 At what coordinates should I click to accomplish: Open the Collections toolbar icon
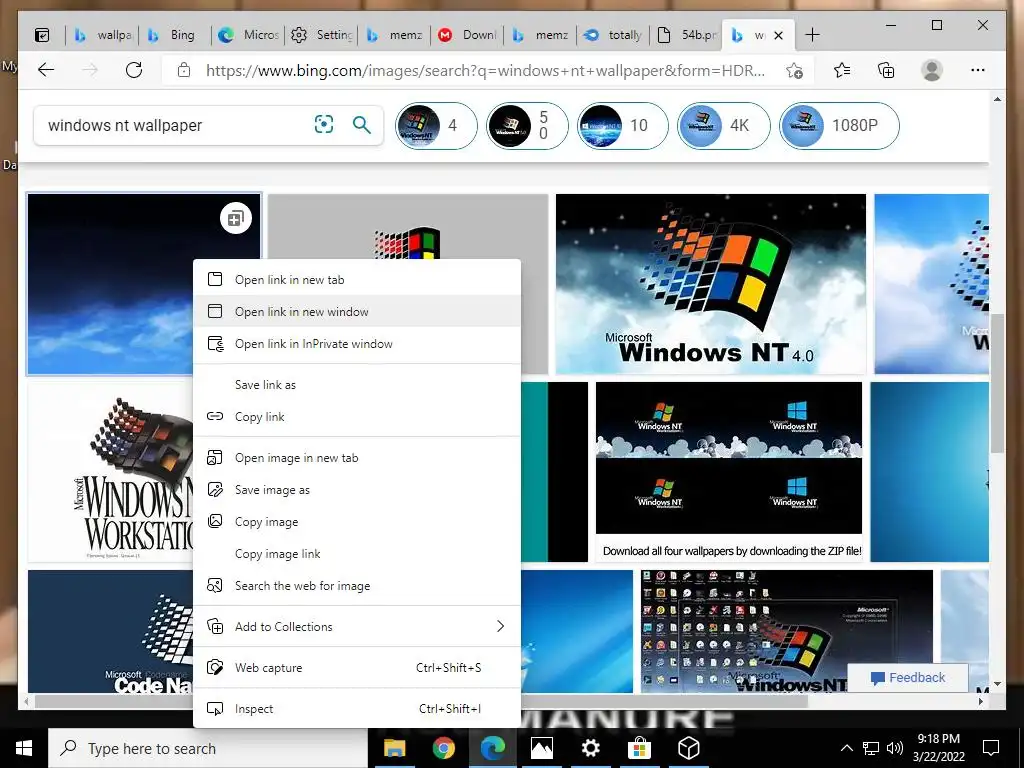(886, 70)
